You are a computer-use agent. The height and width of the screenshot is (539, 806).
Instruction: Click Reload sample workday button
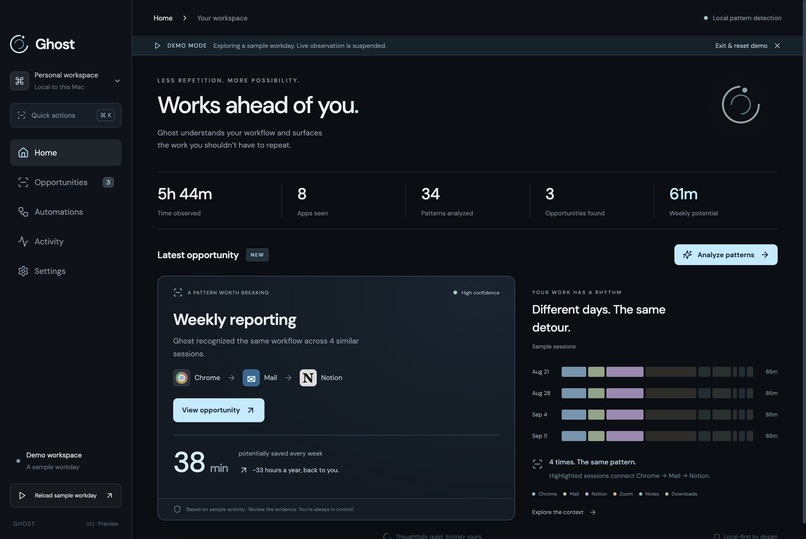coord(66,495)
